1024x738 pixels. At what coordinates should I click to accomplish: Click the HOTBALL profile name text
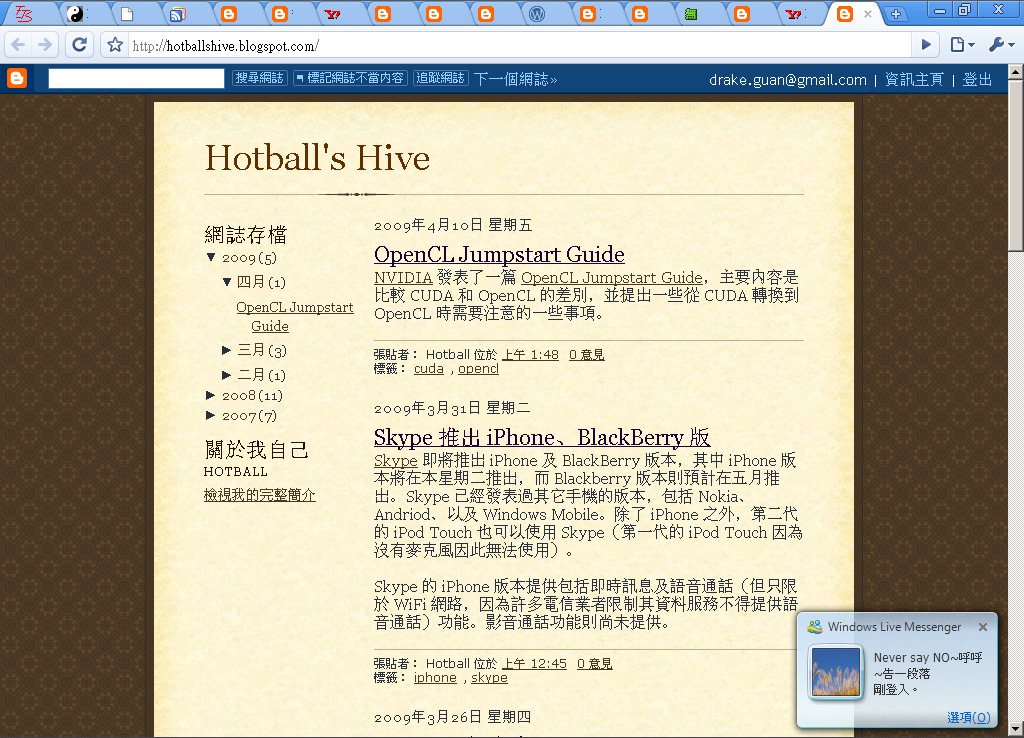(236, 472)
